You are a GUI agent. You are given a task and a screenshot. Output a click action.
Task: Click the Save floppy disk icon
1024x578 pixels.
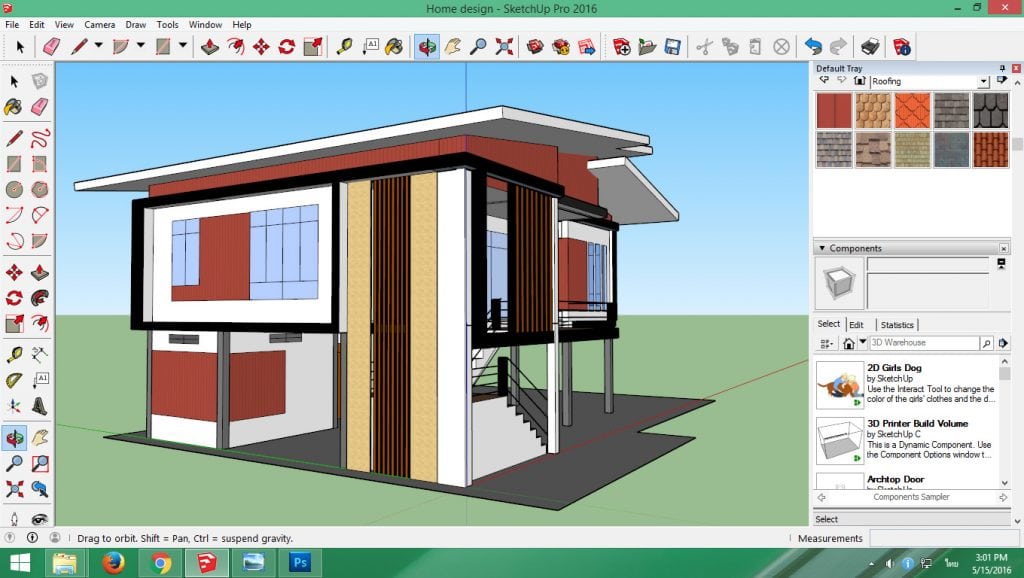(x=672, y=46)
